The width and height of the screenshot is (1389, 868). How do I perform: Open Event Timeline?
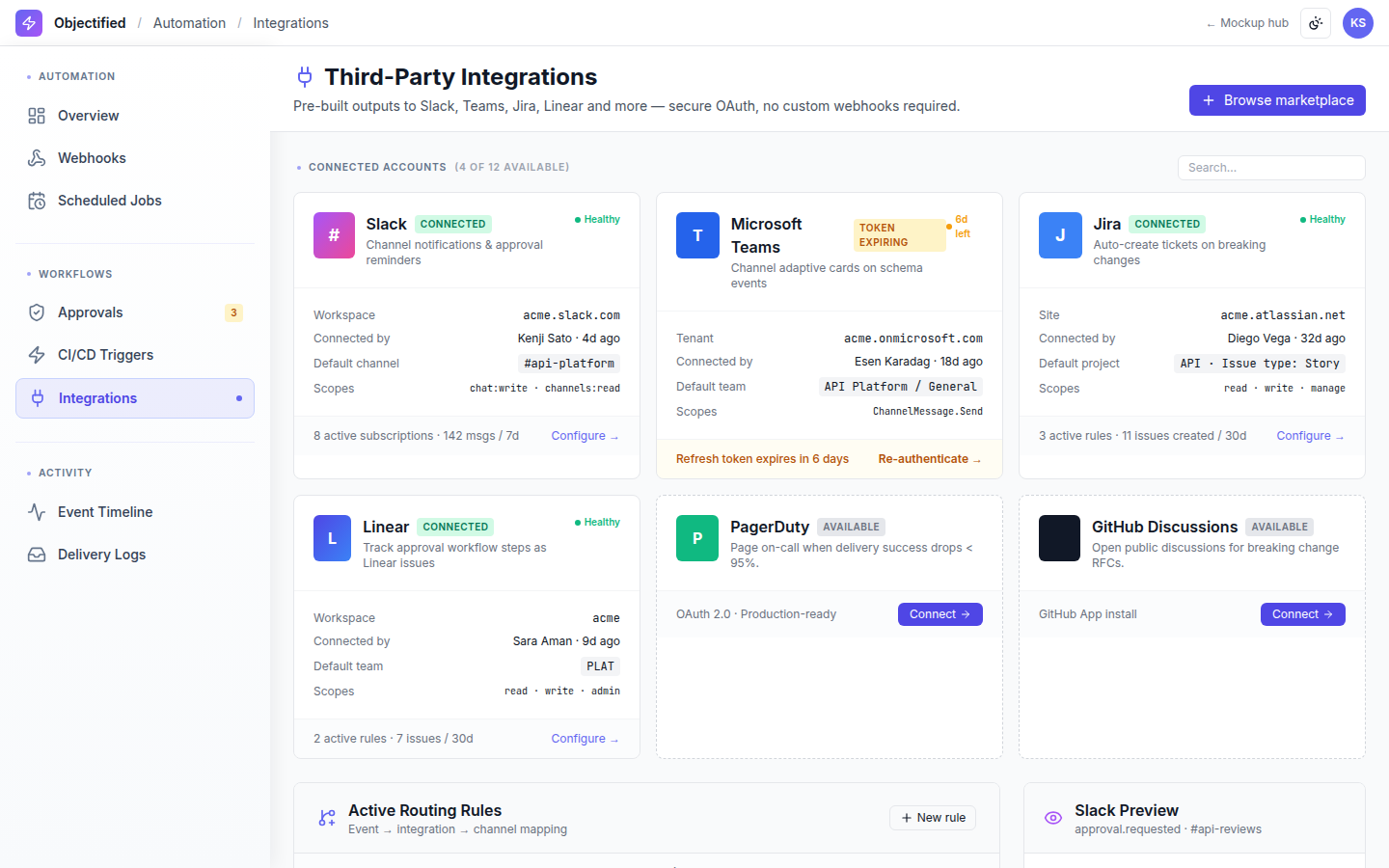135,512
